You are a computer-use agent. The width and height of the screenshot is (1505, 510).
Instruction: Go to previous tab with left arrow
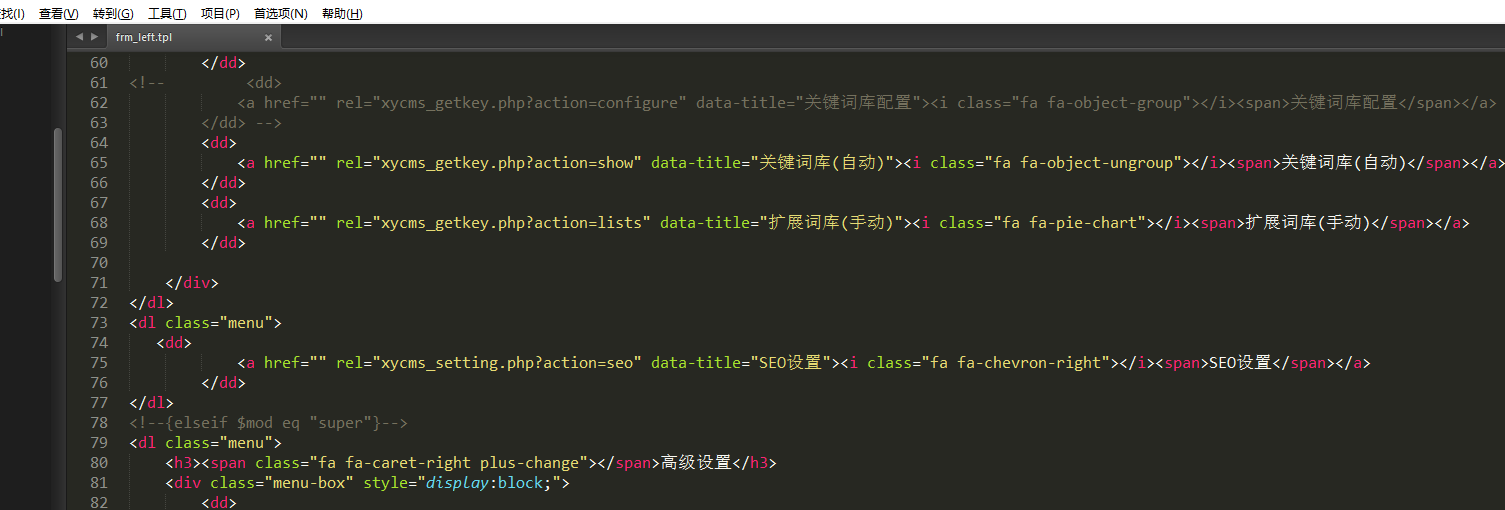pos(79,37)
